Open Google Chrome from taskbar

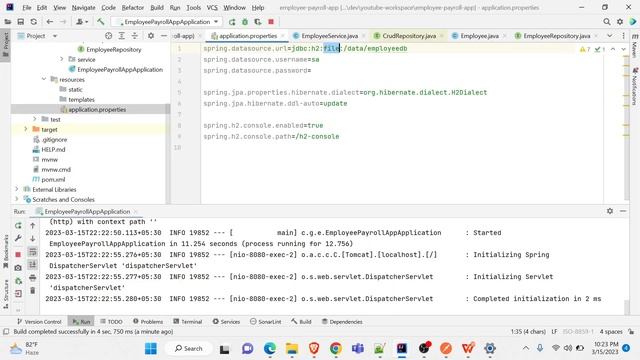pos(336,348)
